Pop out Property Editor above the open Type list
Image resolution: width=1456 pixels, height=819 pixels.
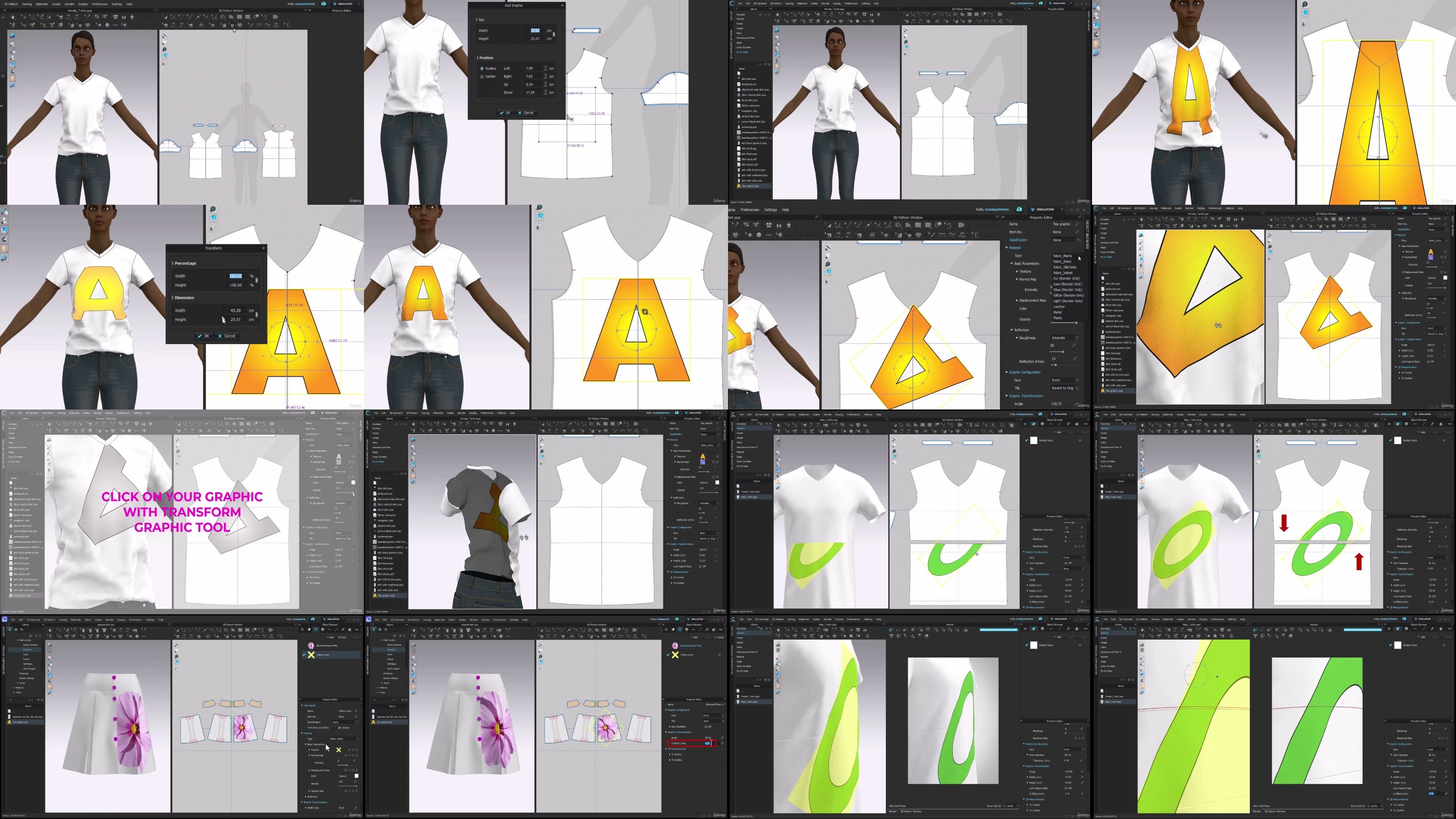coord(1080,217)
